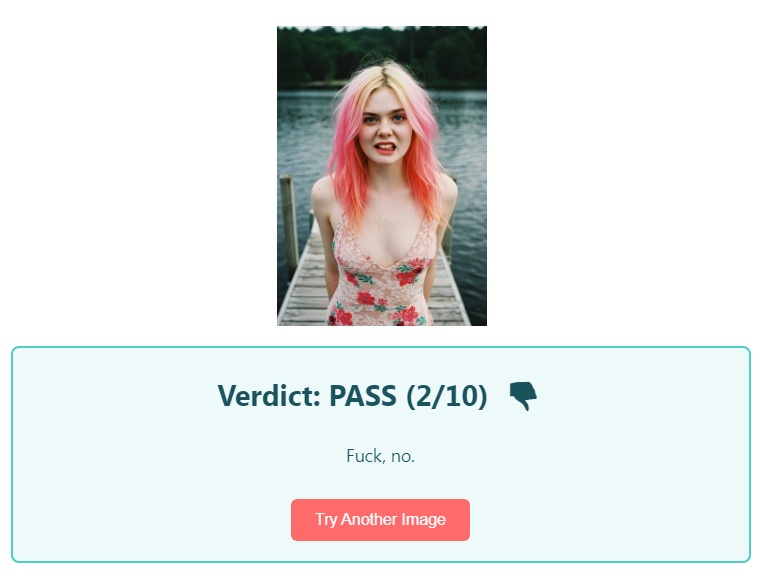Click the wooden dock post in photo
766x577 pixels.
(289, 222)
